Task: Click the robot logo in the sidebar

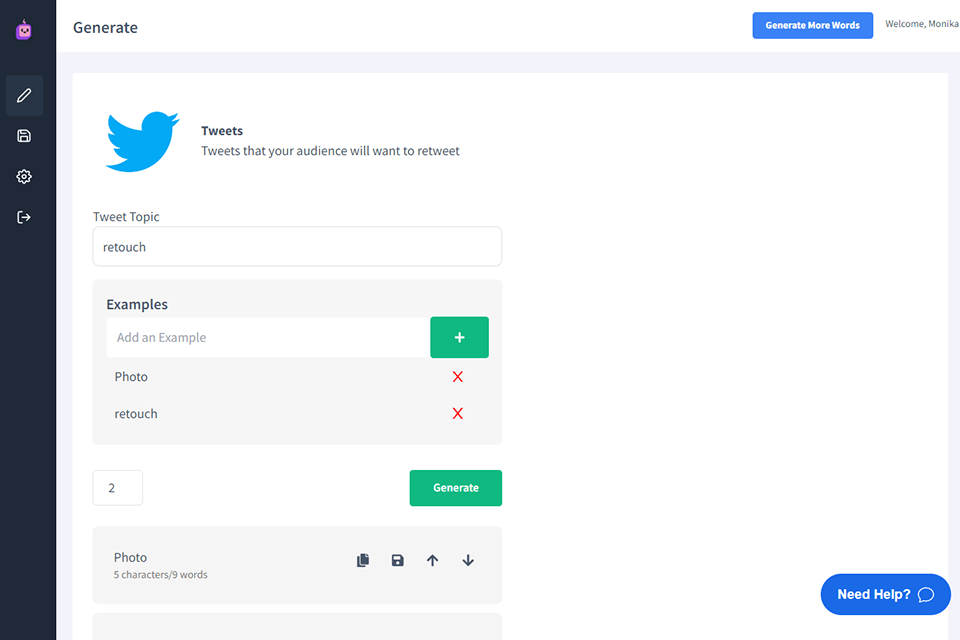Action: point(24,29)
